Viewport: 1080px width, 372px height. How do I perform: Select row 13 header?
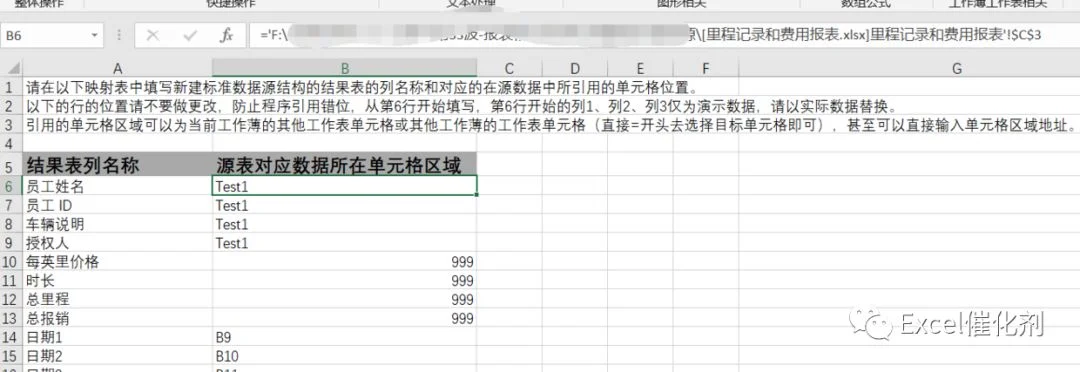coord(11,319)
